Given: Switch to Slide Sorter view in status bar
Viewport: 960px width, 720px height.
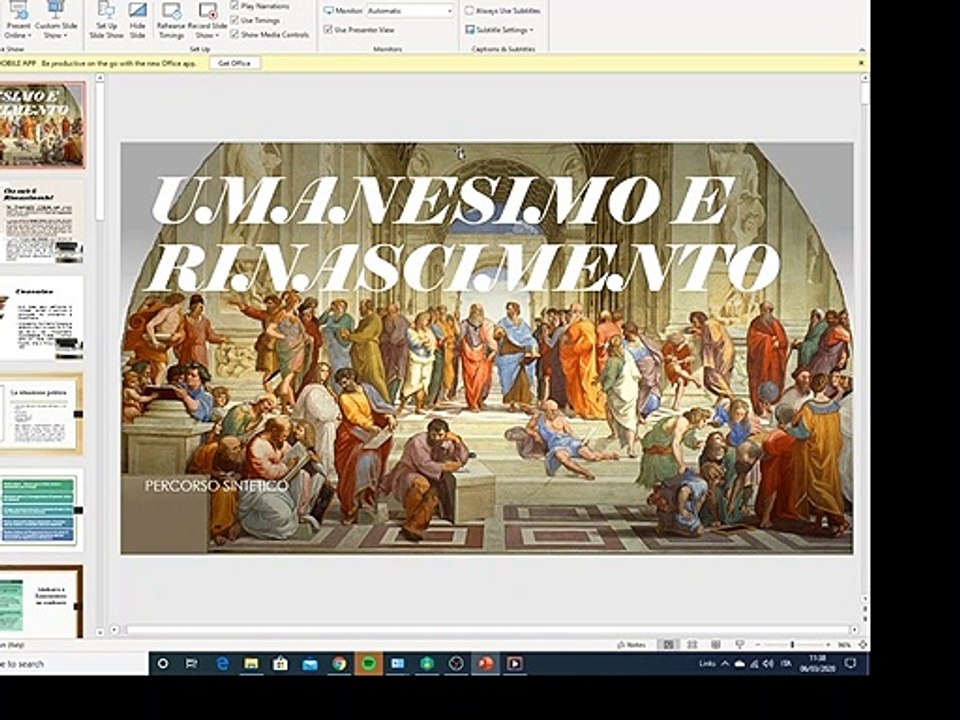Looking at the screenshot, I should pos(692,645).
